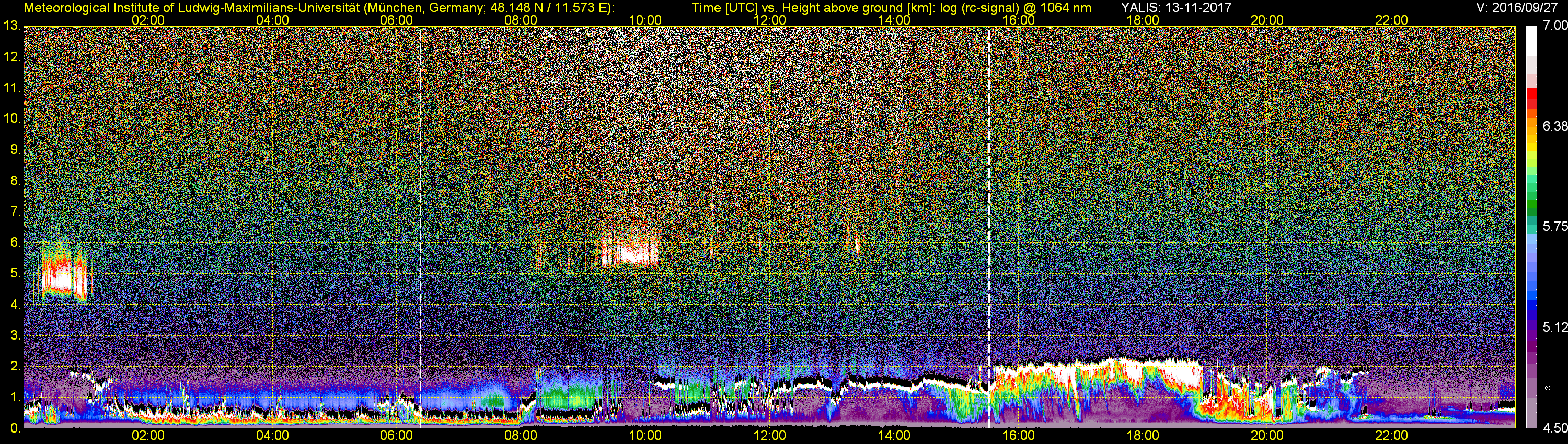Click the 12:00 label on the bottom time axis
The width and height of the screenshot is (1568, 444).
(769, 436)
